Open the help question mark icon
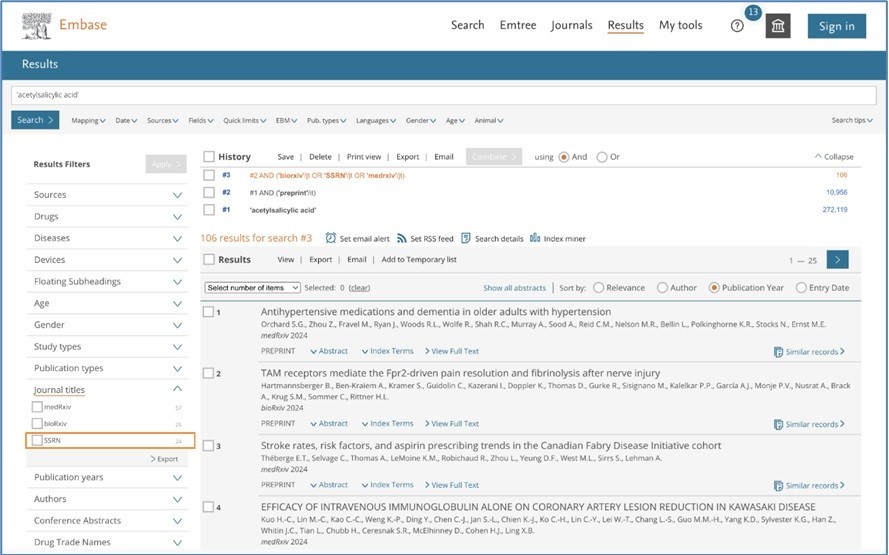889x555 pixels. coord(737,26)
